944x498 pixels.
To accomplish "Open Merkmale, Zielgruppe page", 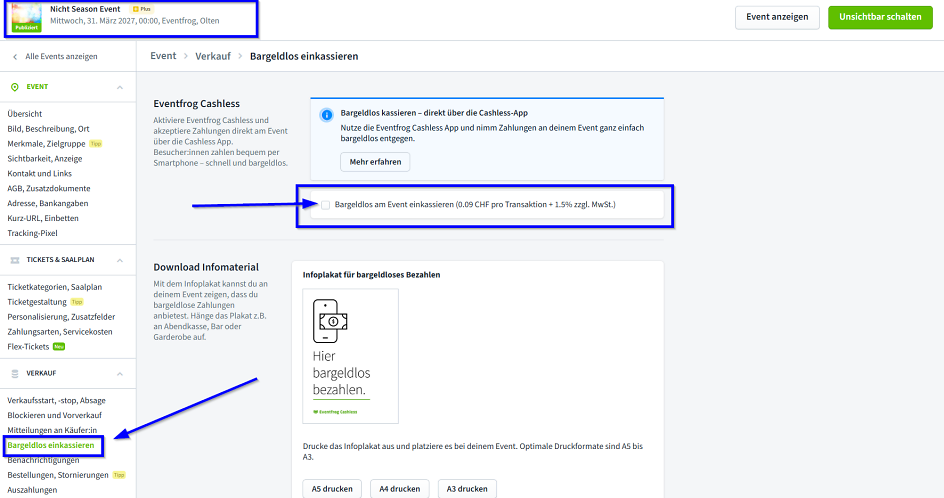I will pos(46,144).
